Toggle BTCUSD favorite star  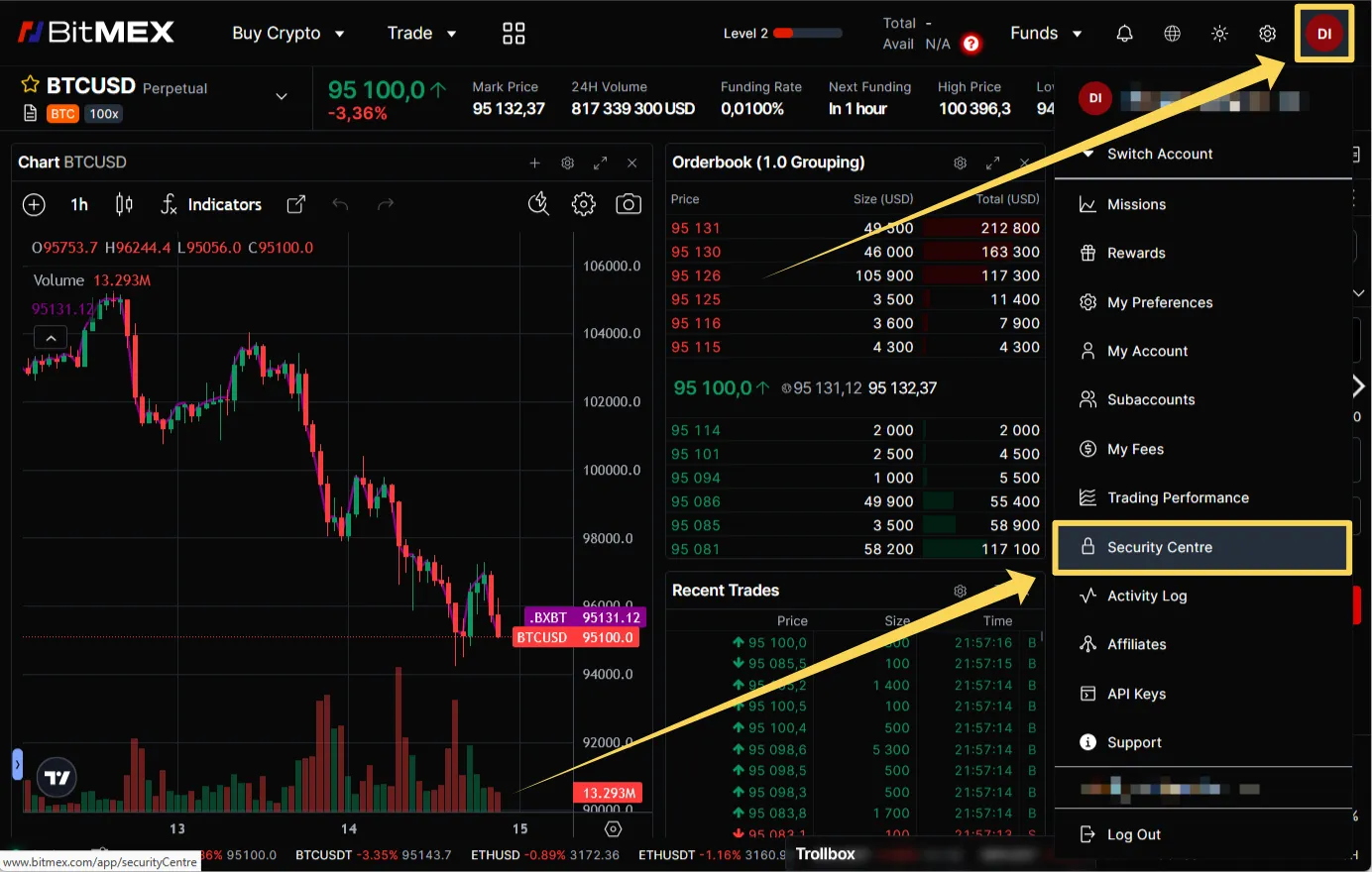pyautogui.click(x=30, y=85)
